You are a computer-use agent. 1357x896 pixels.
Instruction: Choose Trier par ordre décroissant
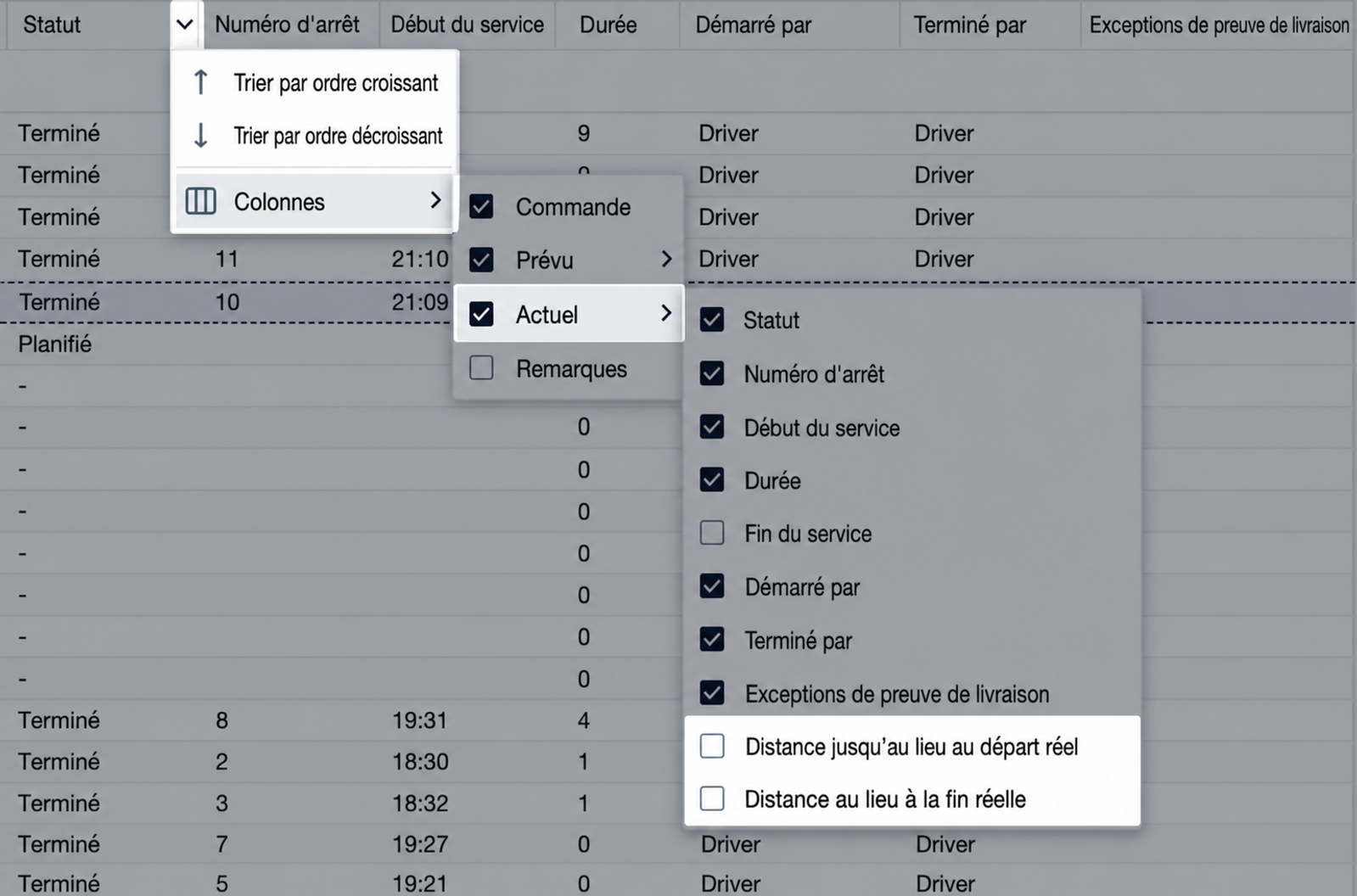coord(315,136)
